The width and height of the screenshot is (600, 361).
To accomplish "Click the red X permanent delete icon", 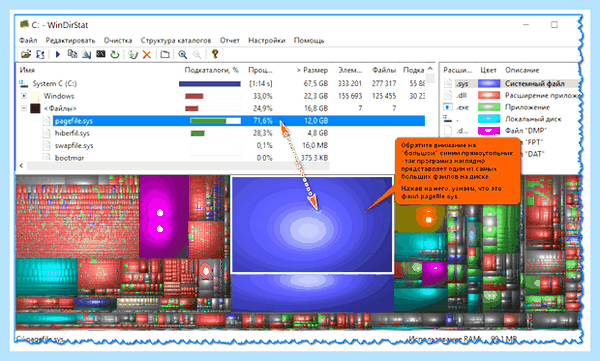I will coord(147,54).
